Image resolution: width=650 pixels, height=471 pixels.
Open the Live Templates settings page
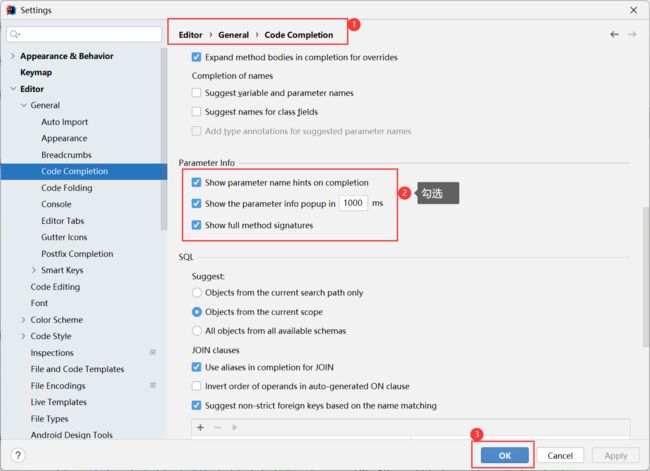tap(58, 402)
